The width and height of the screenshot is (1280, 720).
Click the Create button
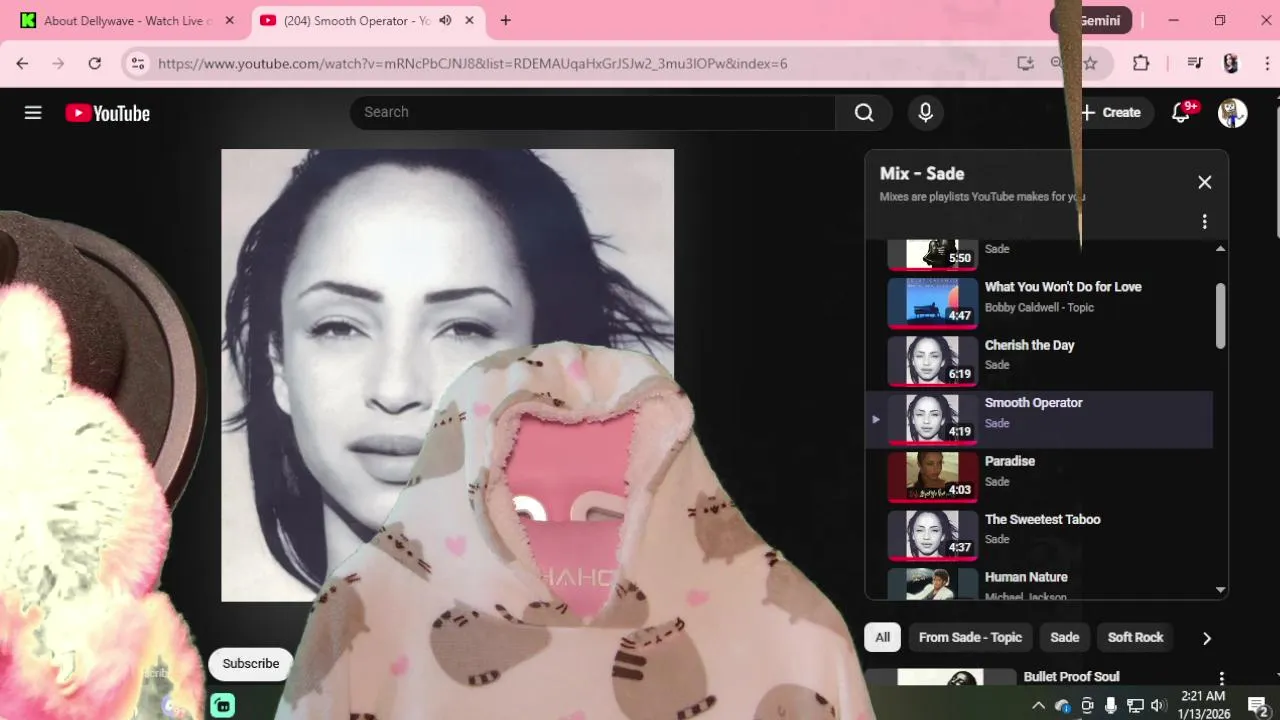(x=1111, y=113)
